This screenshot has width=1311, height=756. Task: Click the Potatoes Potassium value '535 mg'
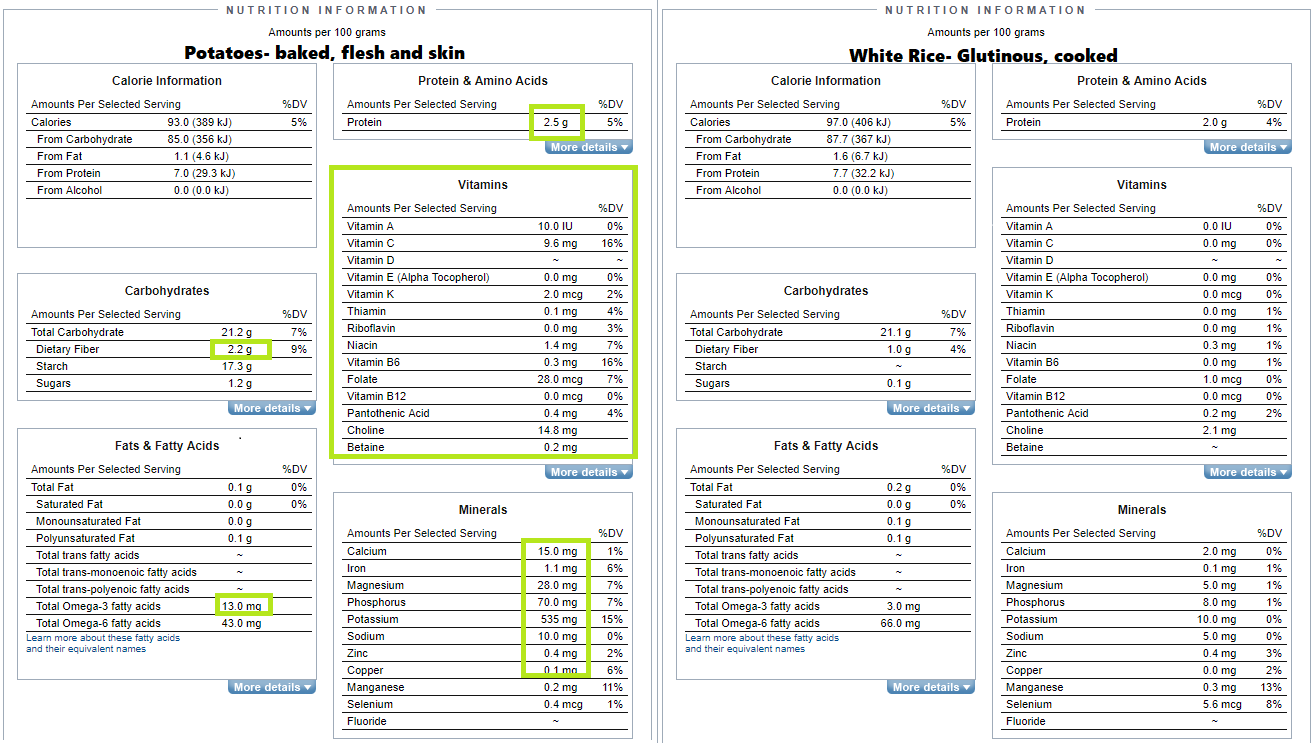[559, 619]
